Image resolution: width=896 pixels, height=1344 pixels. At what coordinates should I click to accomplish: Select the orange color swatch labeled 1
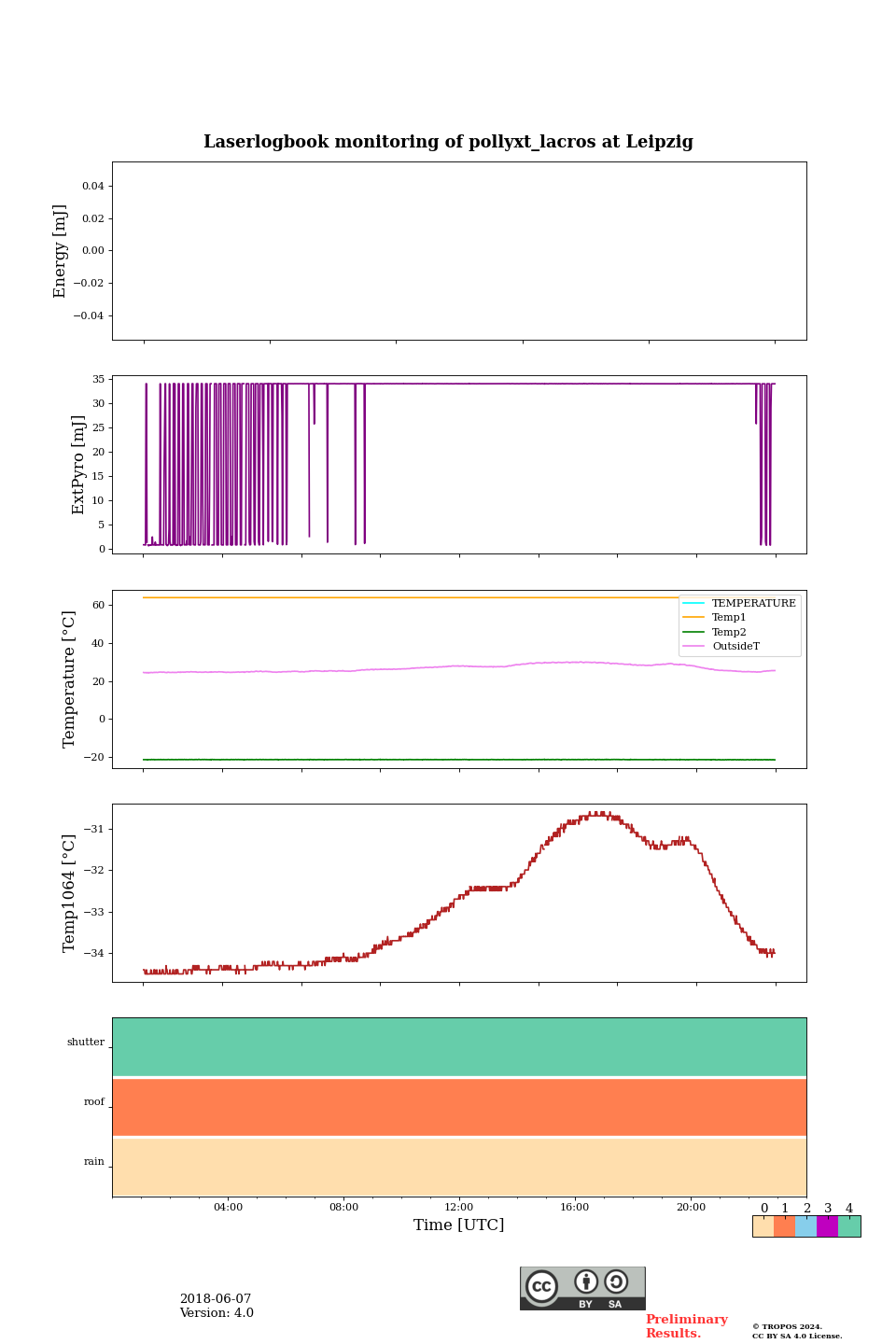(784, 1226)
